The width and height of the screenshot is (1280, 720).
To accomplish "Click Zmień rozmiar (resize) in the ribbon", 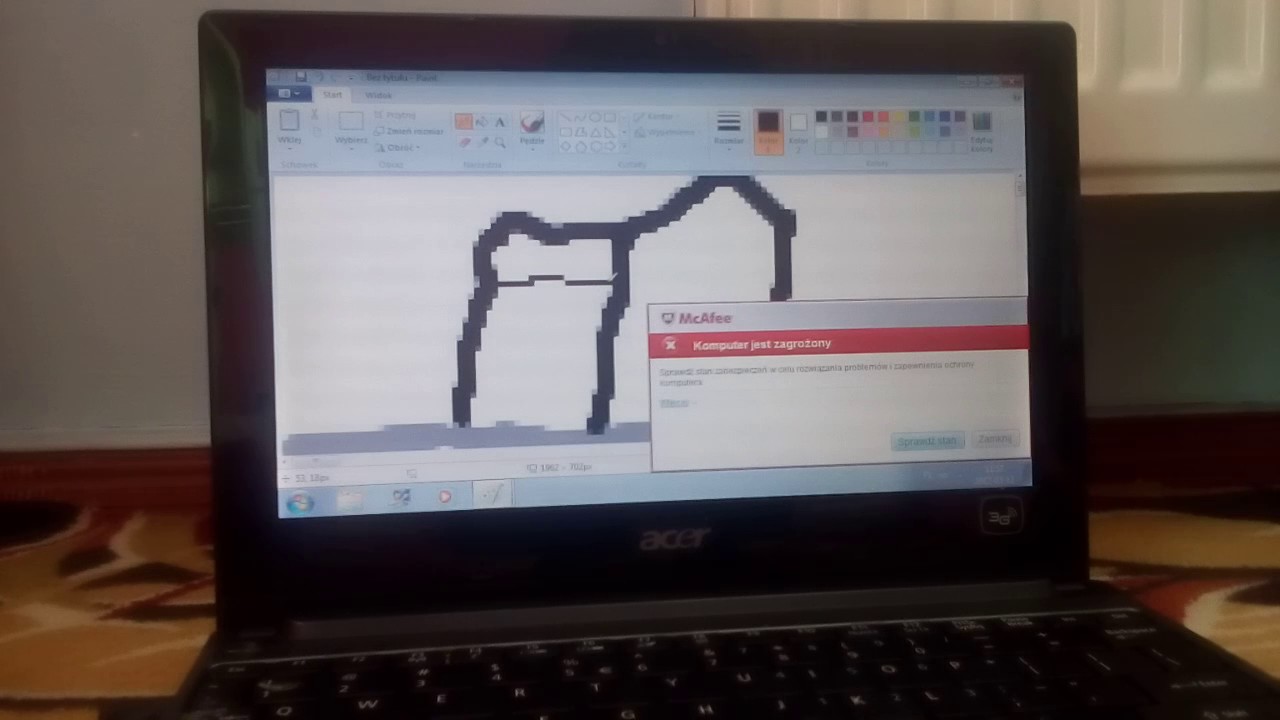I will point(408,131).
